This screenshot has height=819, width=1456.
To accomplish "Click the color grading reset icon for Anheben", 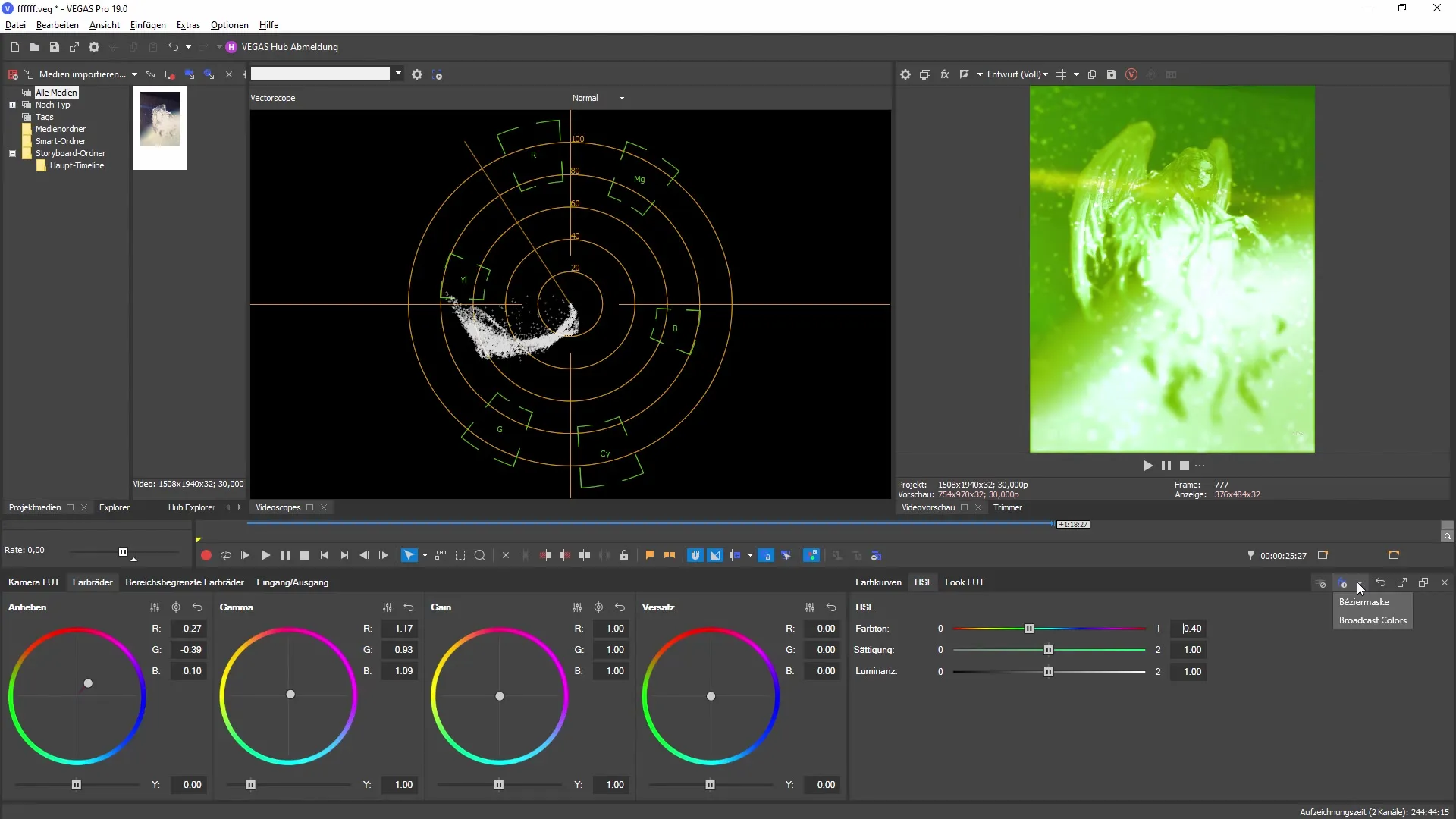I will click(197, 607).
